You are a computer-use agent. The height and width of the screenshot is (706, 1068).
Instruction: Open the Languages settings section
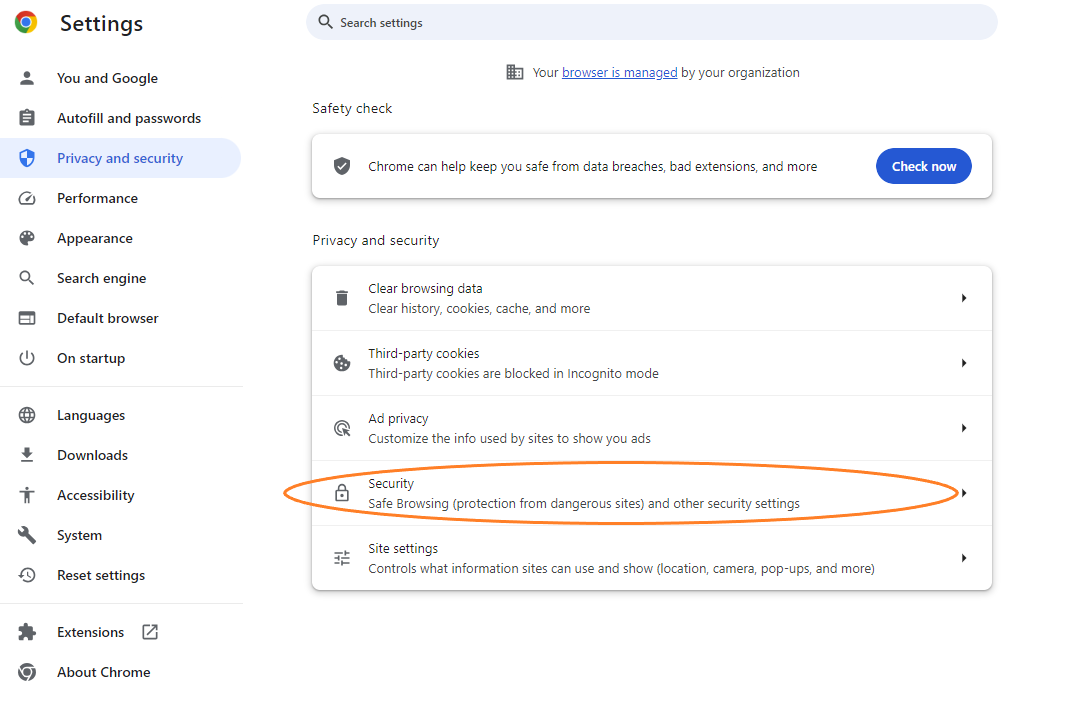point(91,415)
